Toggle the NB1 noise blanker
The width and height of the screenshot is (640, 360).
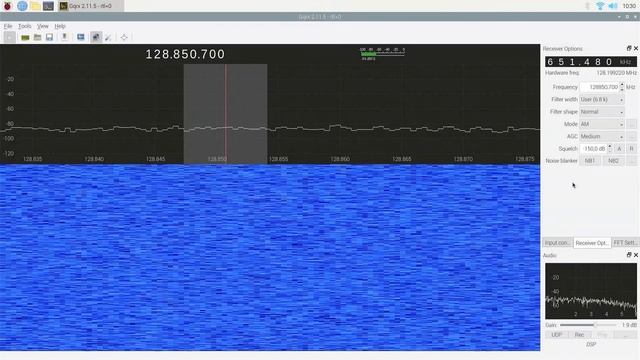(590, 161)
